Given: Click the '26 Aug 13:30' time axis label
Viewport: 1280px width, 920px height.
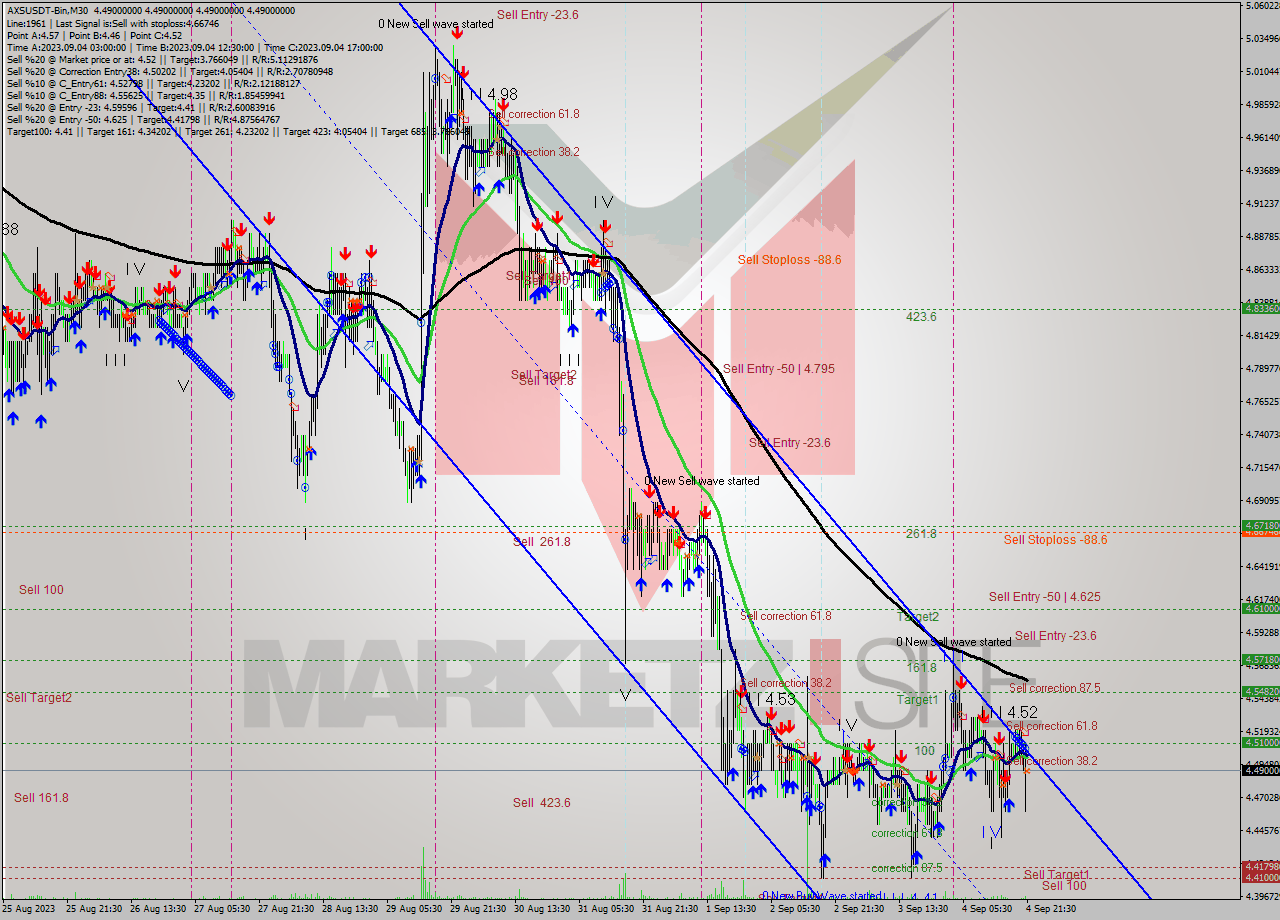Looking at the screenshot, I should click(158, 909).
